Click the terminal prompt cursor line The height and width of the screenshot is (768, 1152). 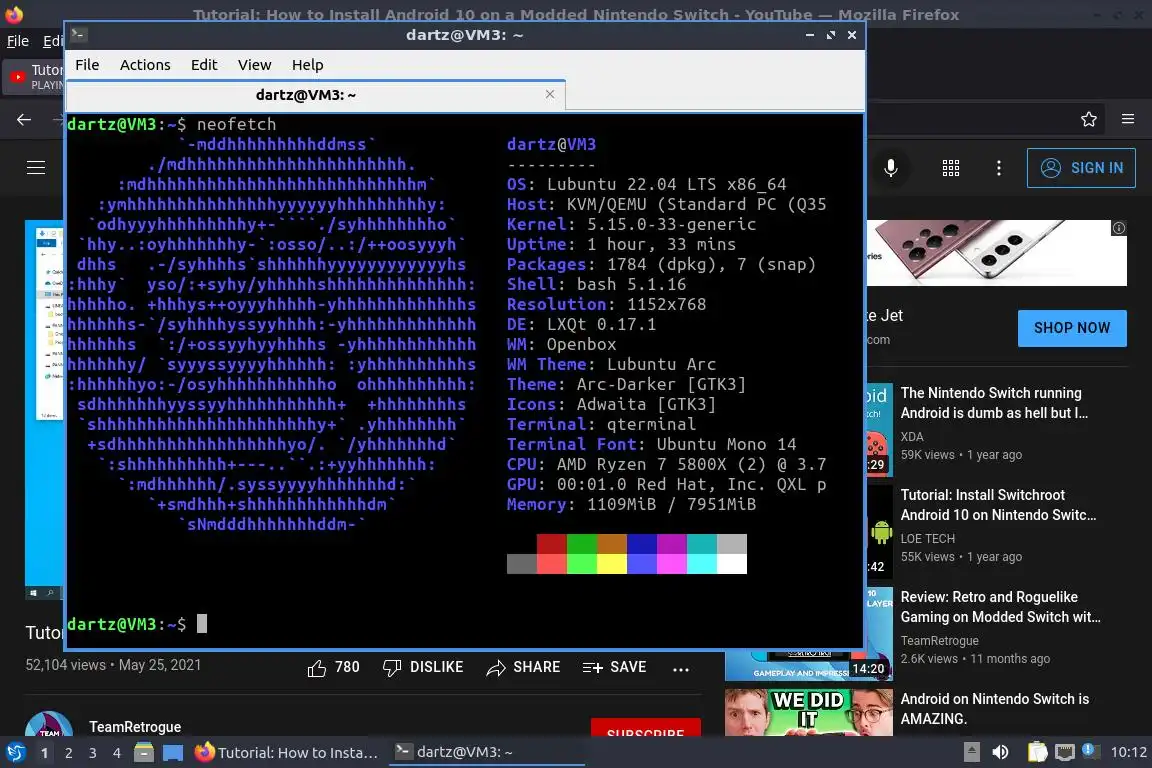tap(202, 624)
